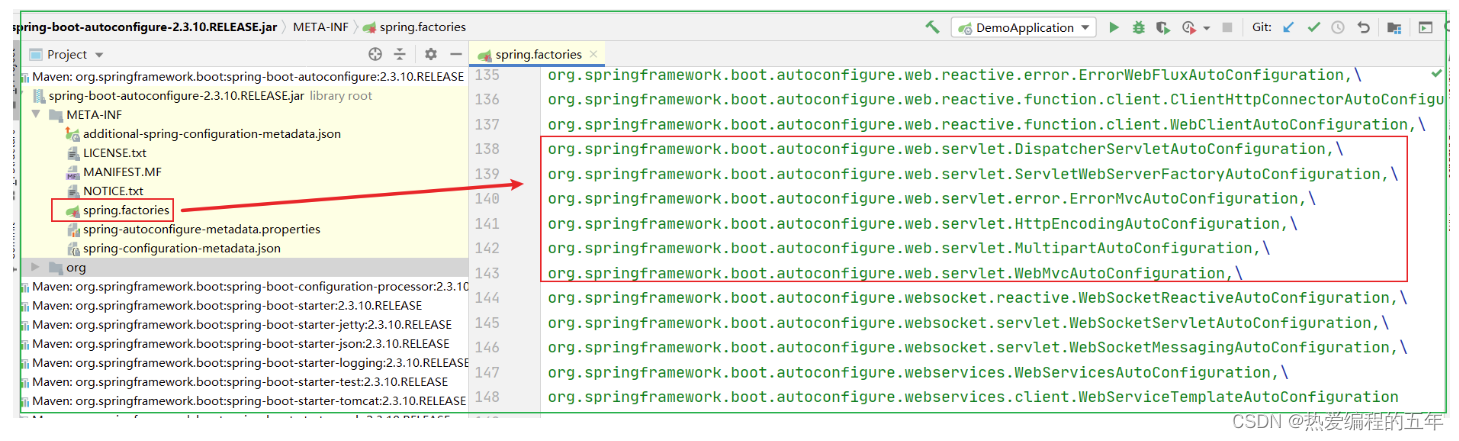This screenshot has width=1459, height=441.
Task: Hide the Project panel with minus icon
Action: click(x=456, y=54)
